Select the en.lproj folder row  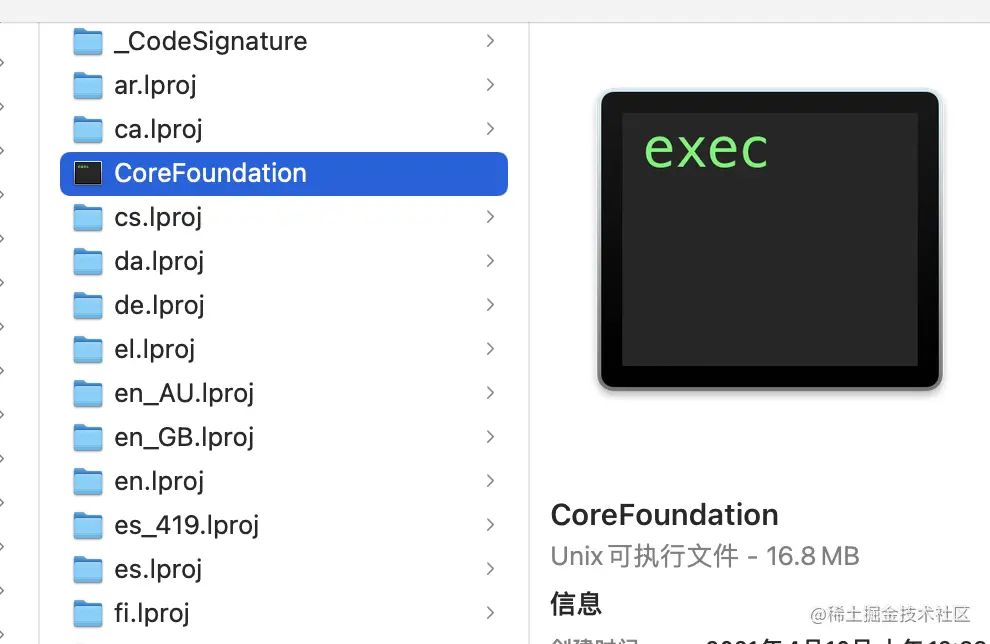point(283,481)
